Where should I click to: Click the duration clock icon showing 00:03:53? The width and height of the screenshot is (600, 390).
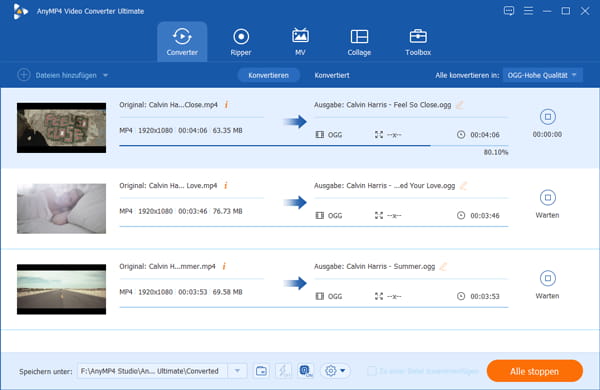[461, 296]
